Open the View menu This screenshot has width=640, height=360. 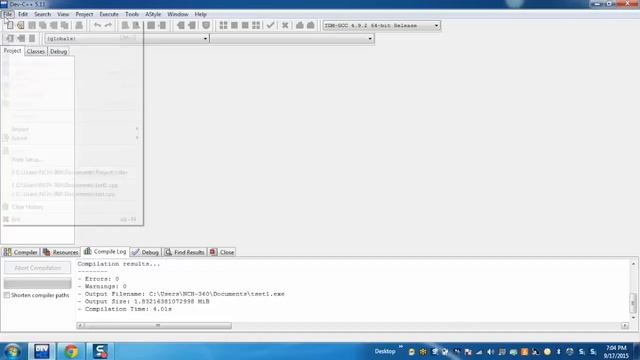click(x=63, y=14)
